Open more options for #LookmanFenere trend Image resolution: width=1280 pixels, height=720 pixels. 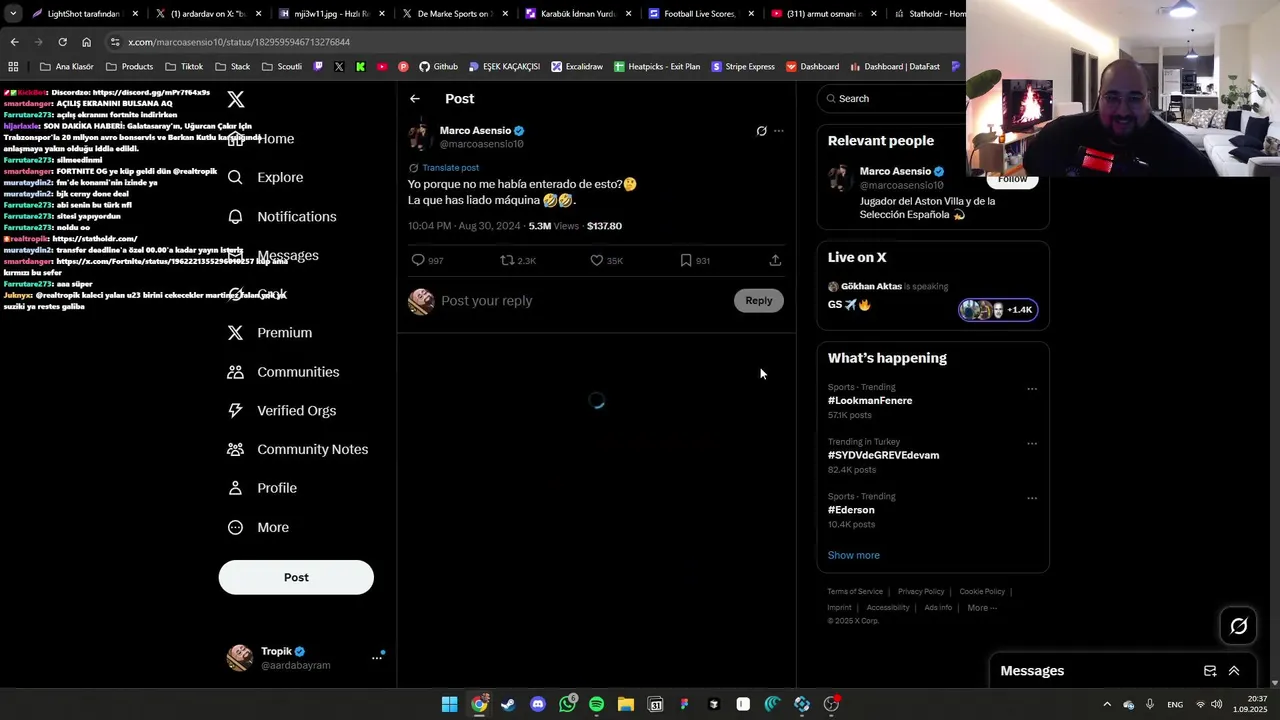pyautogui.click(x=1032, y=389)
